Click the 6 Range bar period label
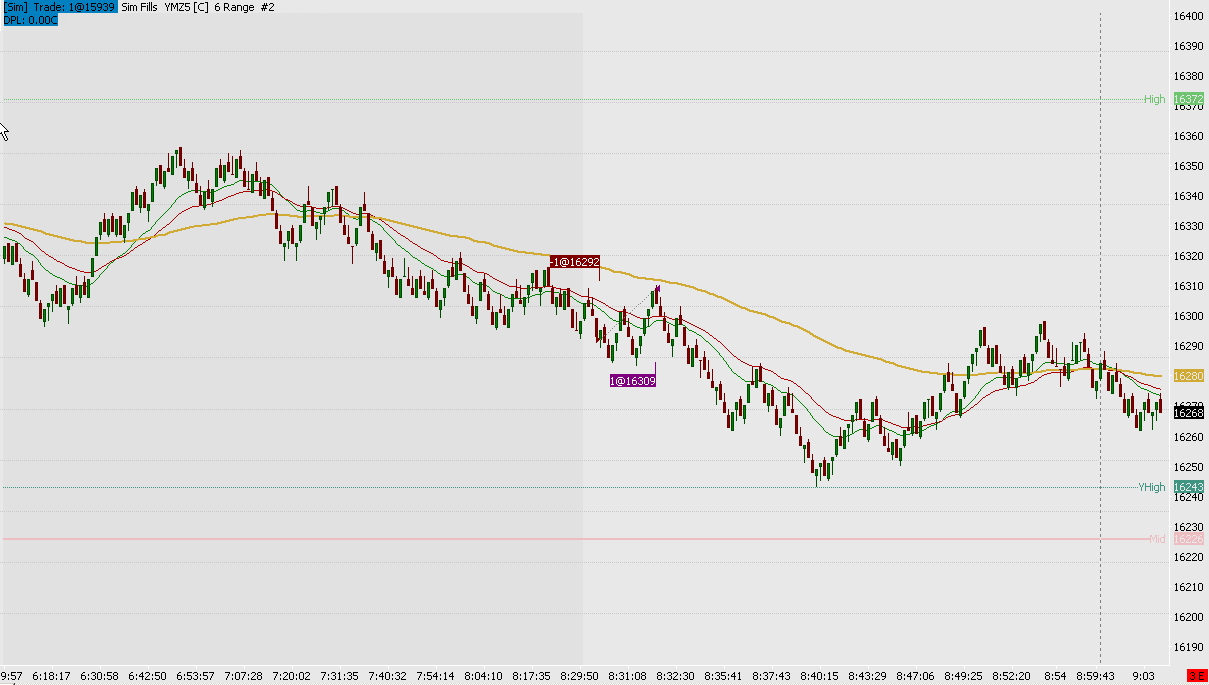Viewport: 1209px width, 685px height. (232, 7)
